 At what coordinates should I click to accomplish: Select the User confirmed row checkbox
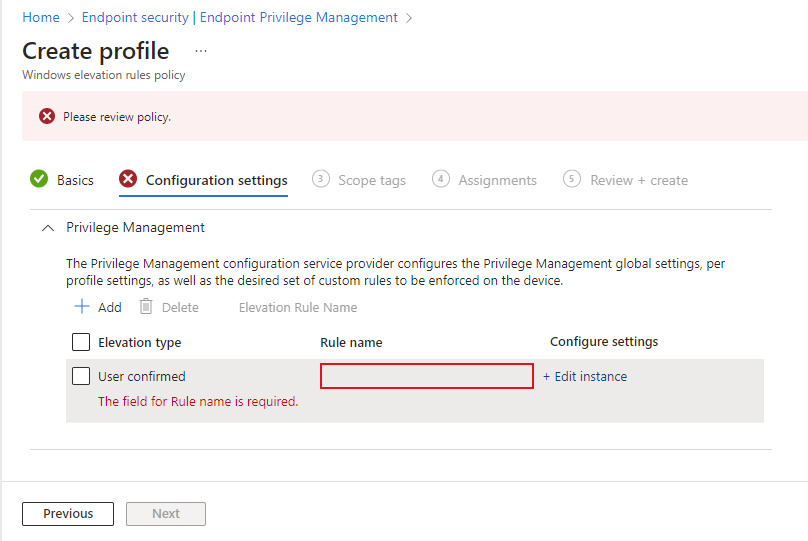pyautogui.click(x=81, y=376)
